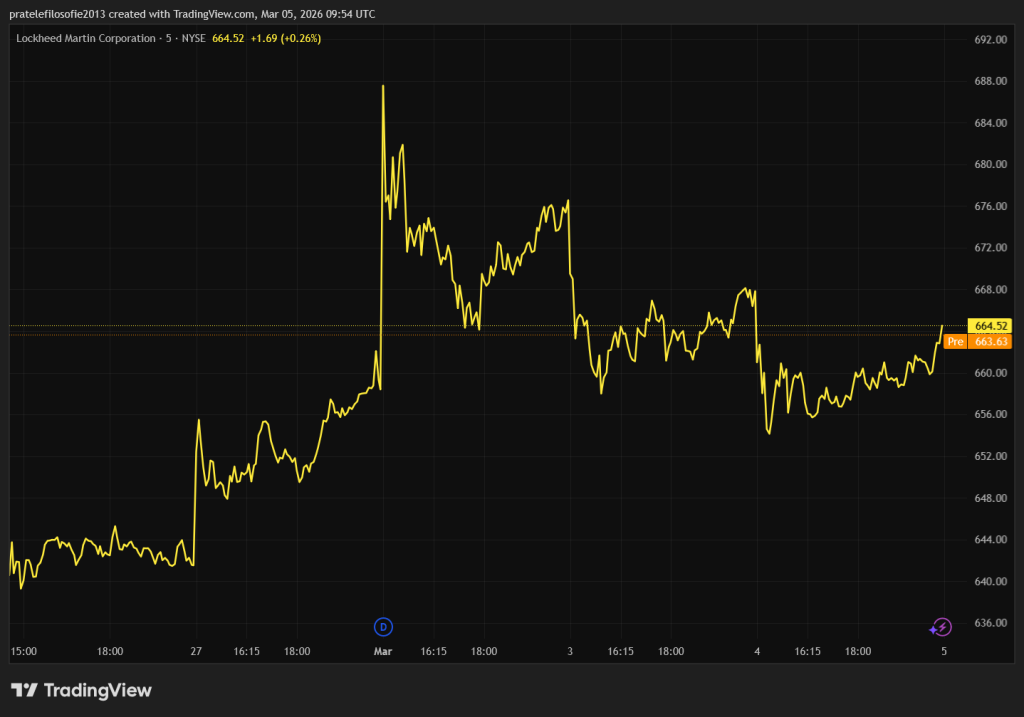
Task: Click the 648.00 label on price scale
Action: [x=990, y=498]
